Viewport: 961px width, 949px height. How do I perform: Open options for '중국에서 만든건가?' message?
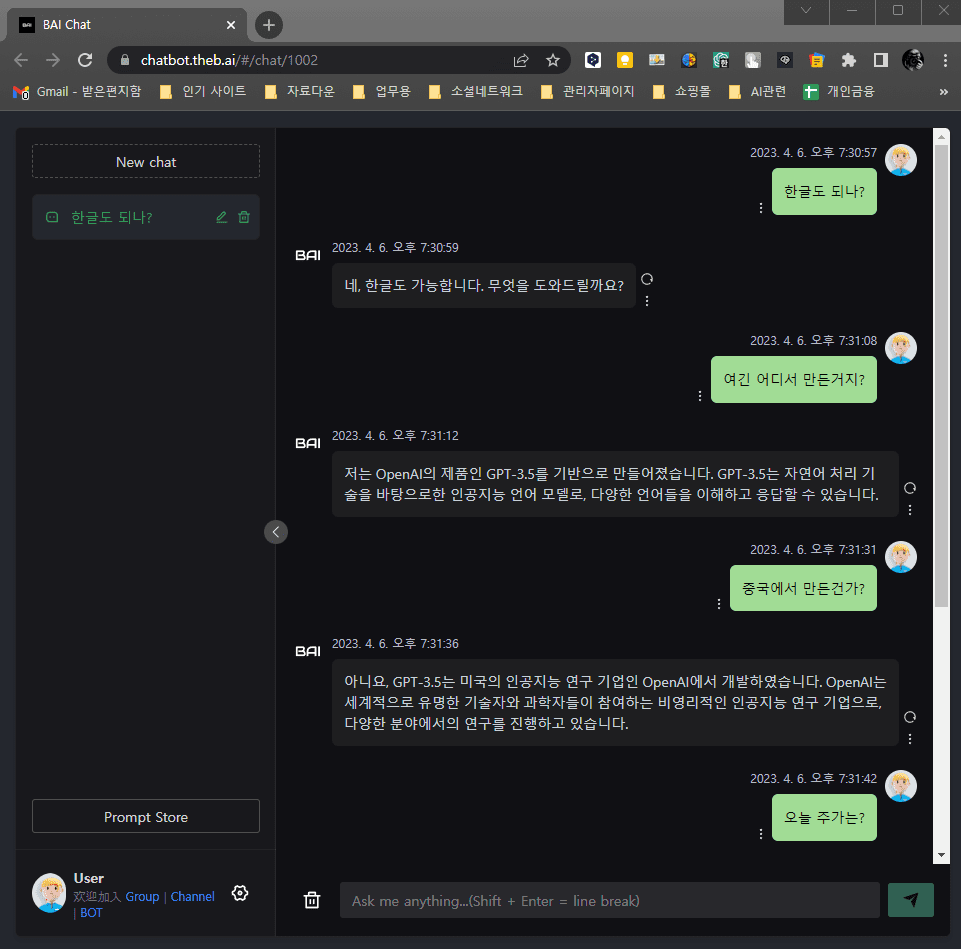[x=719, y=604]
